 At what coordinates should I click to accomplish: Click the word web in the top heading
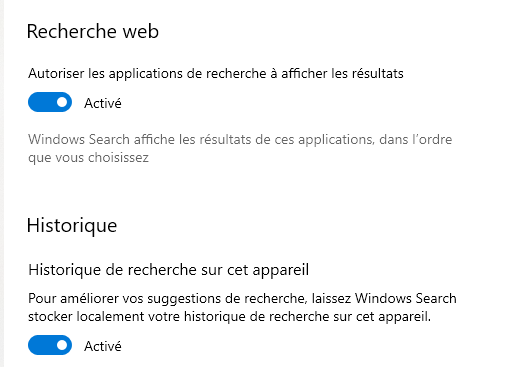click(140, 31)
